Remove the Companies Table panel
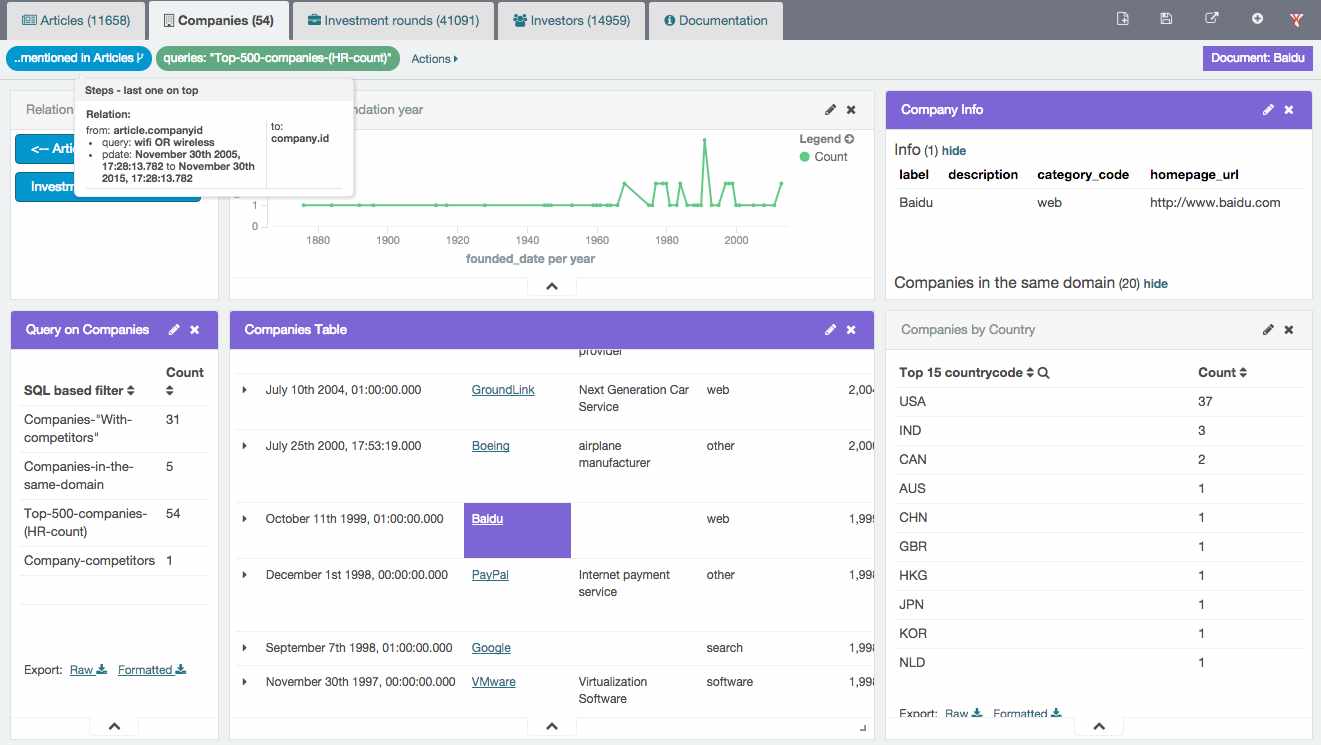The width and height of the screenshot is (1321, 745). pos(851,330)
